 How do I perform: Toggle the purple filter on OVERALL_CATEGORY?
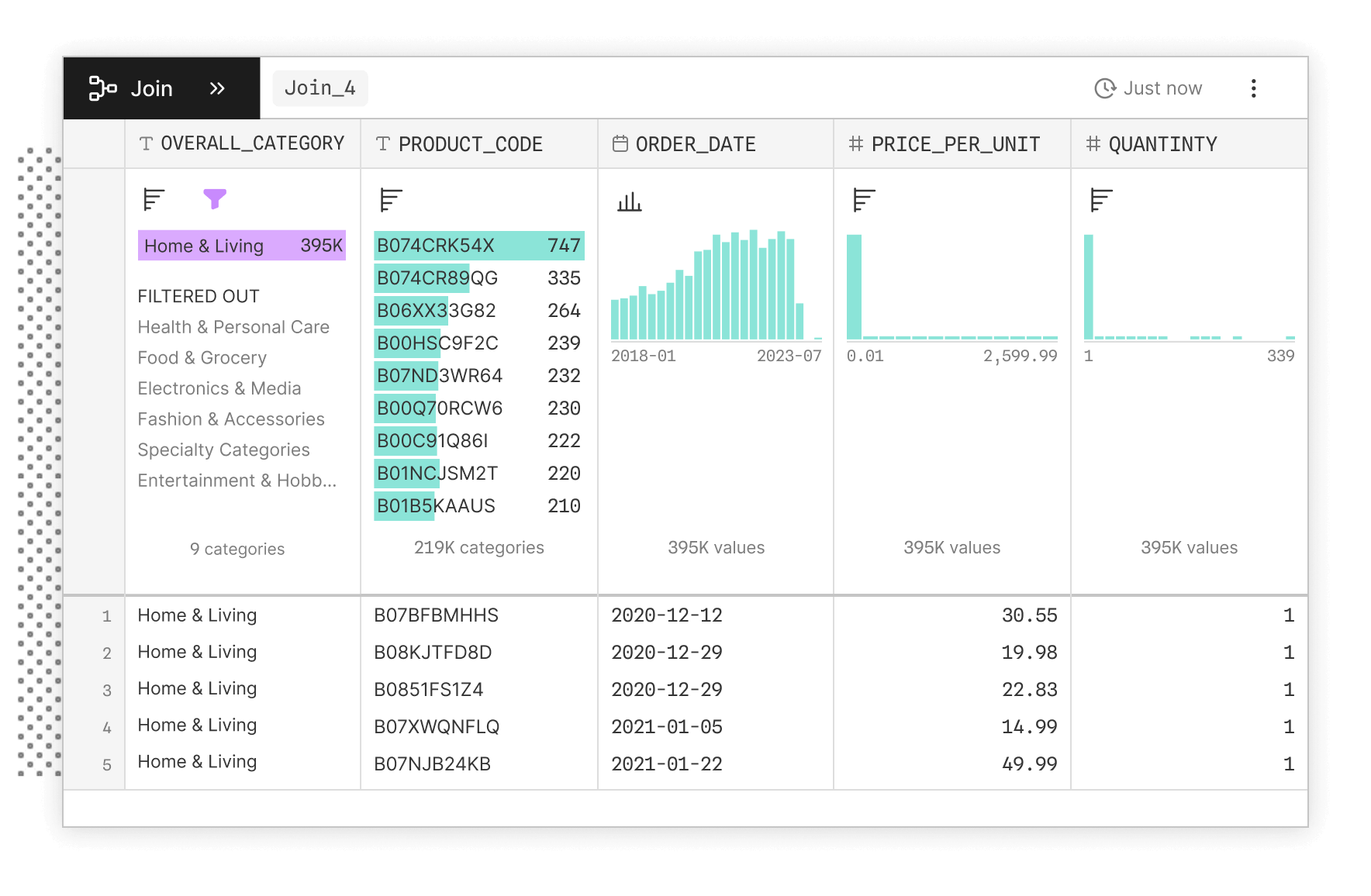tap(215, 199)
